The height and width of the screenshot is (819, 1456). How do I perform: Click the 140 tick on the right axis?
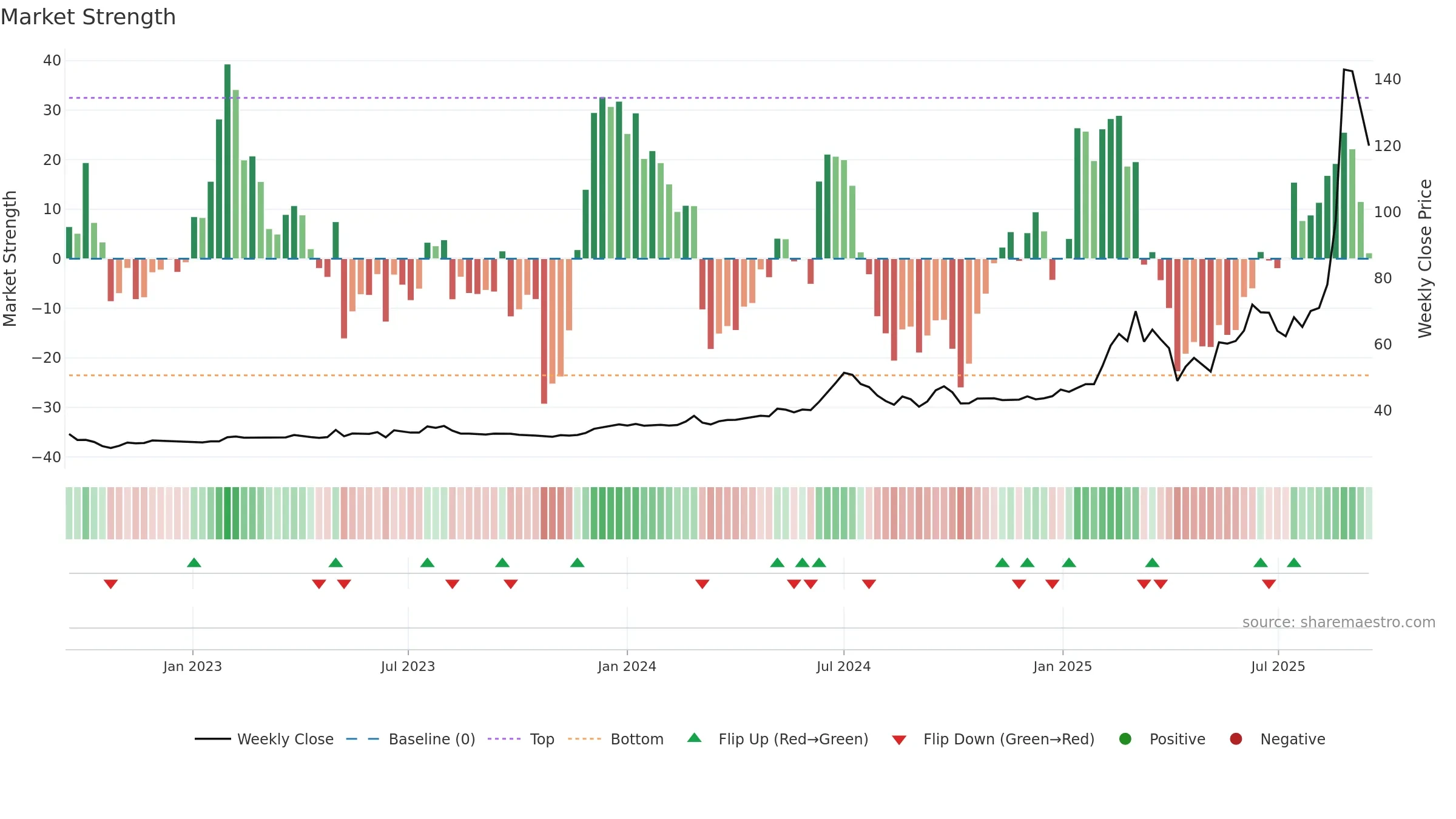click(1387, 79)
